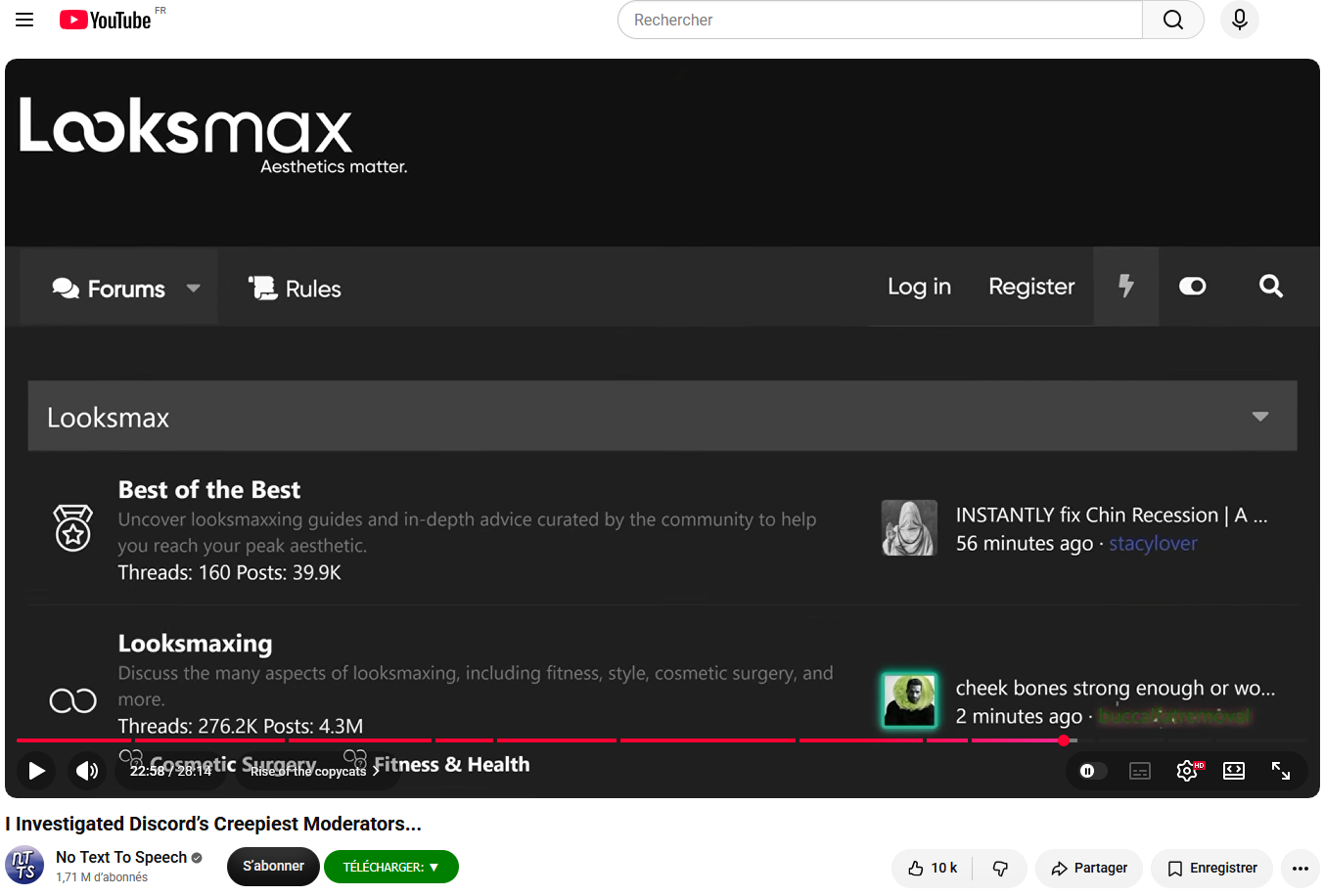The image size is (1324, 896).
Task: Click the infinity icon beside Looksmaxing
Action: (73, 700)
